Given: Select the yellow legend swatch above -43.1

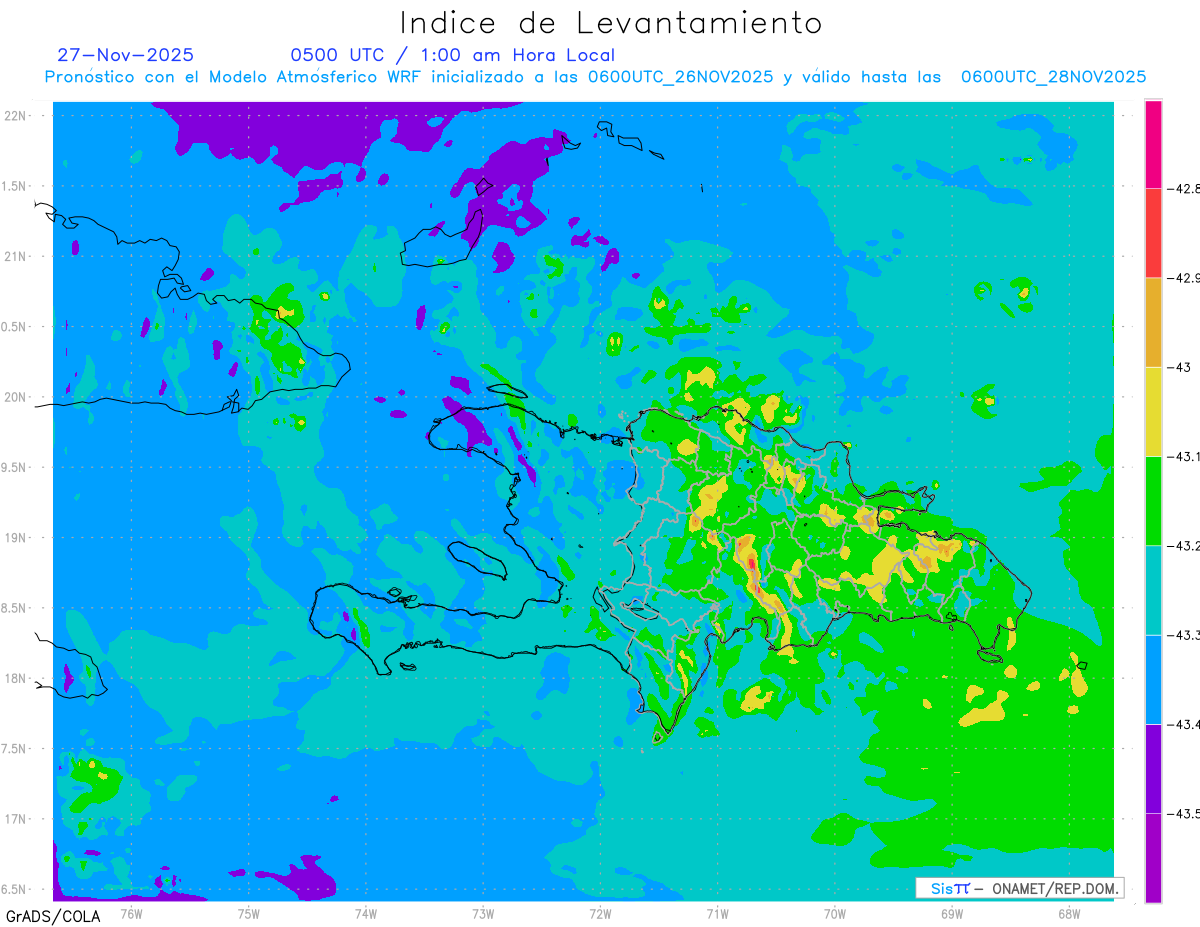Looking at the screenshot, I should [1153, 411].
